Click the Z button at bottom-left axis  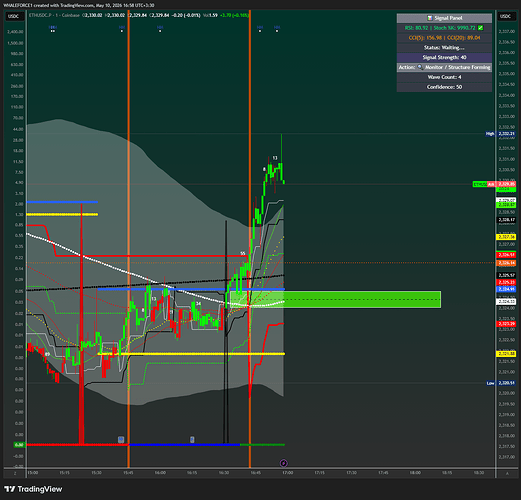15,474
